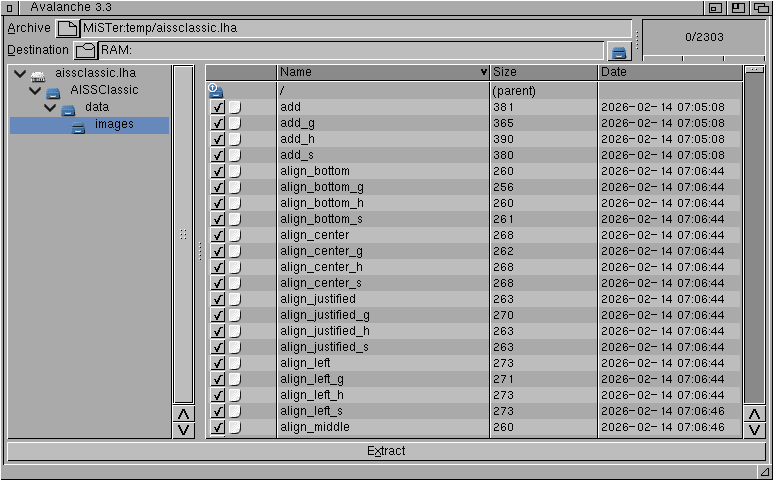Sort the list by Date column
This screenshot has height=480, width=773.
[x=670, y=72]
